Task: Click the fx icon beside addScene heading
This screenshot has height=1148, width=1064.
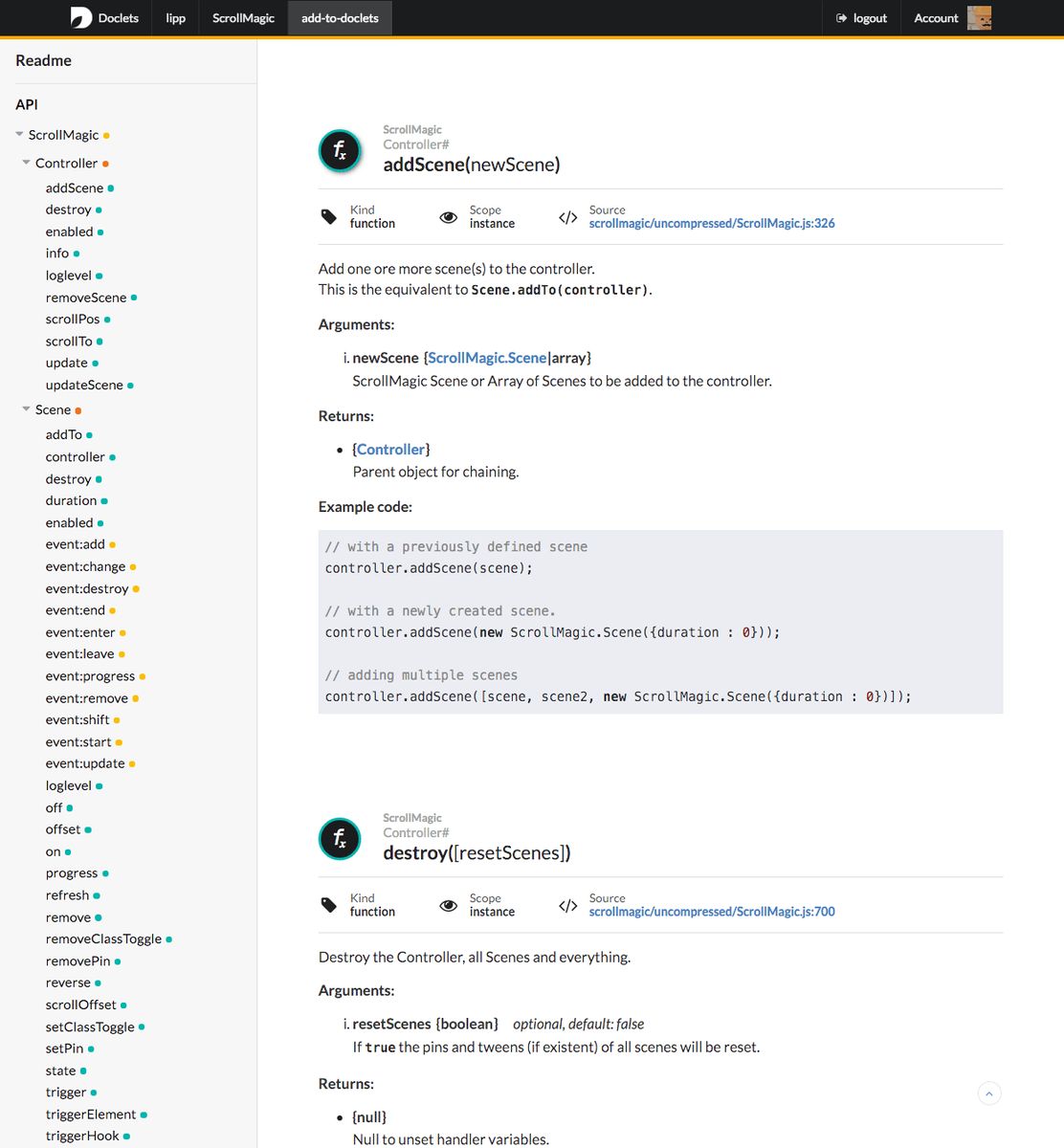Action: [x=340, y=150]
